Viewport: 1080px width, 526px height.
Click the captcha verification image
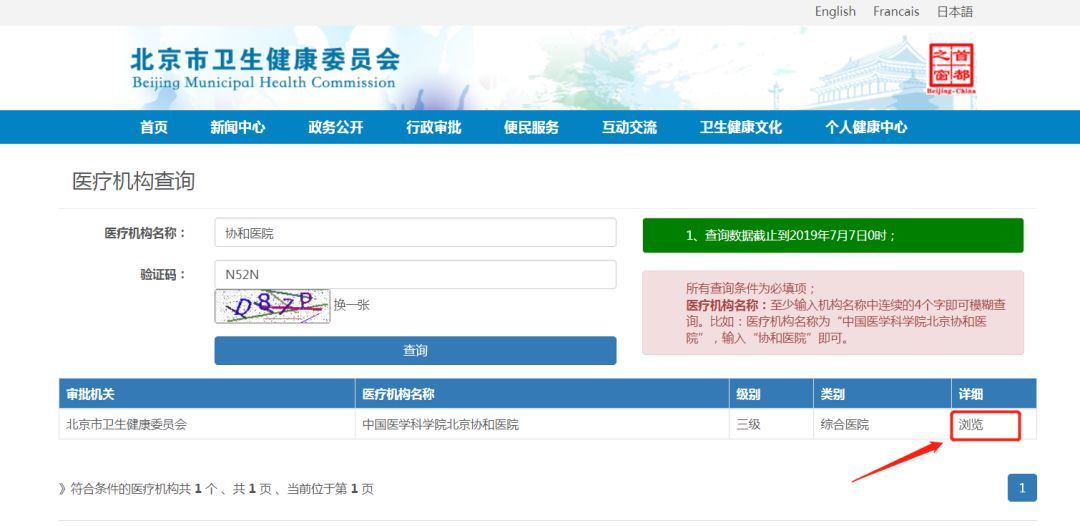[x=272, y=306]
